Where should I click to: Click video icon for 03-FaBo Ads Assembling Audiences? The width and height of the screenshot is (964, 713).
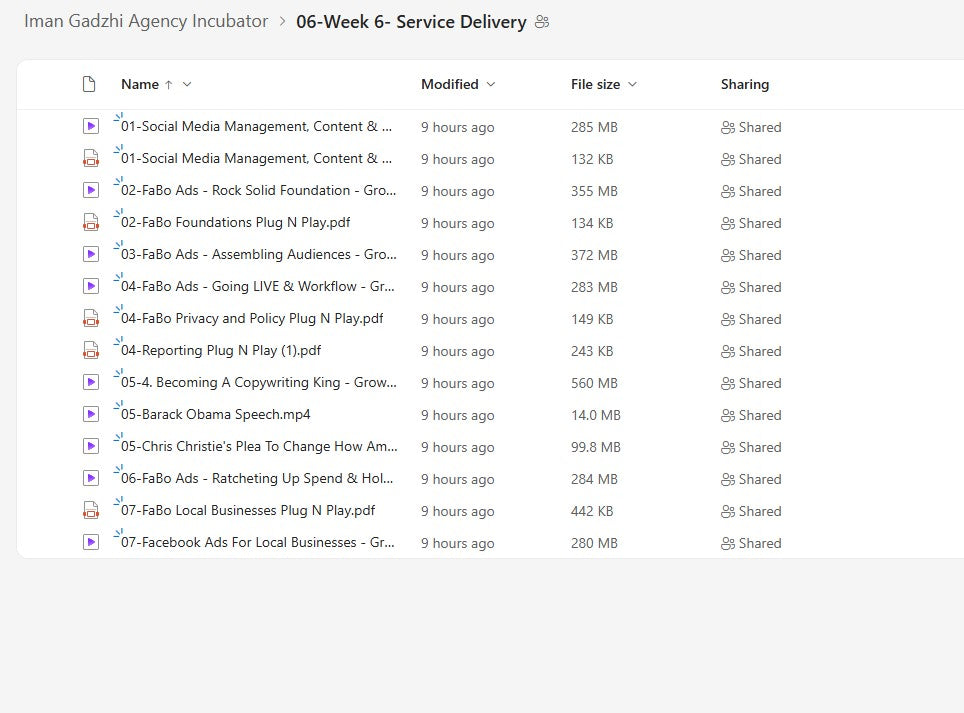pyautogui.click(x=91, y=254)
